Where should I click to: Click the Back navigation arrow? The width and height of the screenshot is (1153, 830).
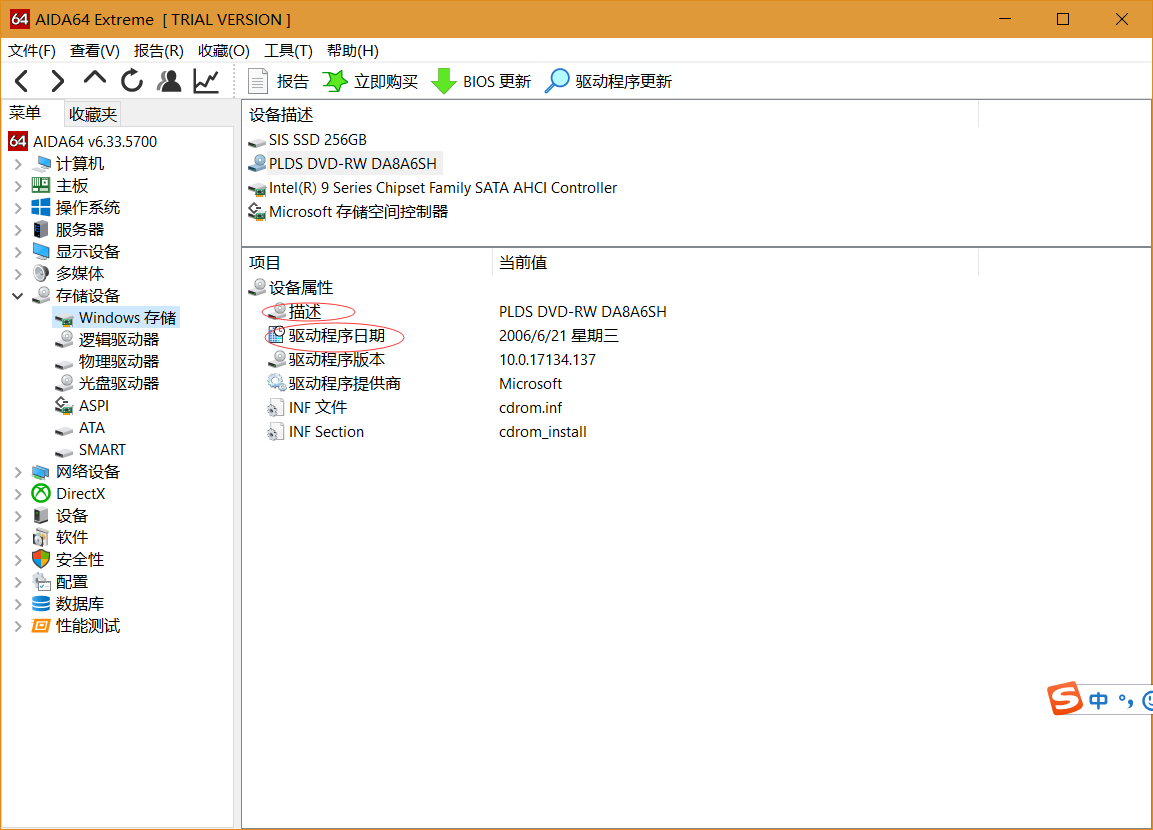[22, 81]
